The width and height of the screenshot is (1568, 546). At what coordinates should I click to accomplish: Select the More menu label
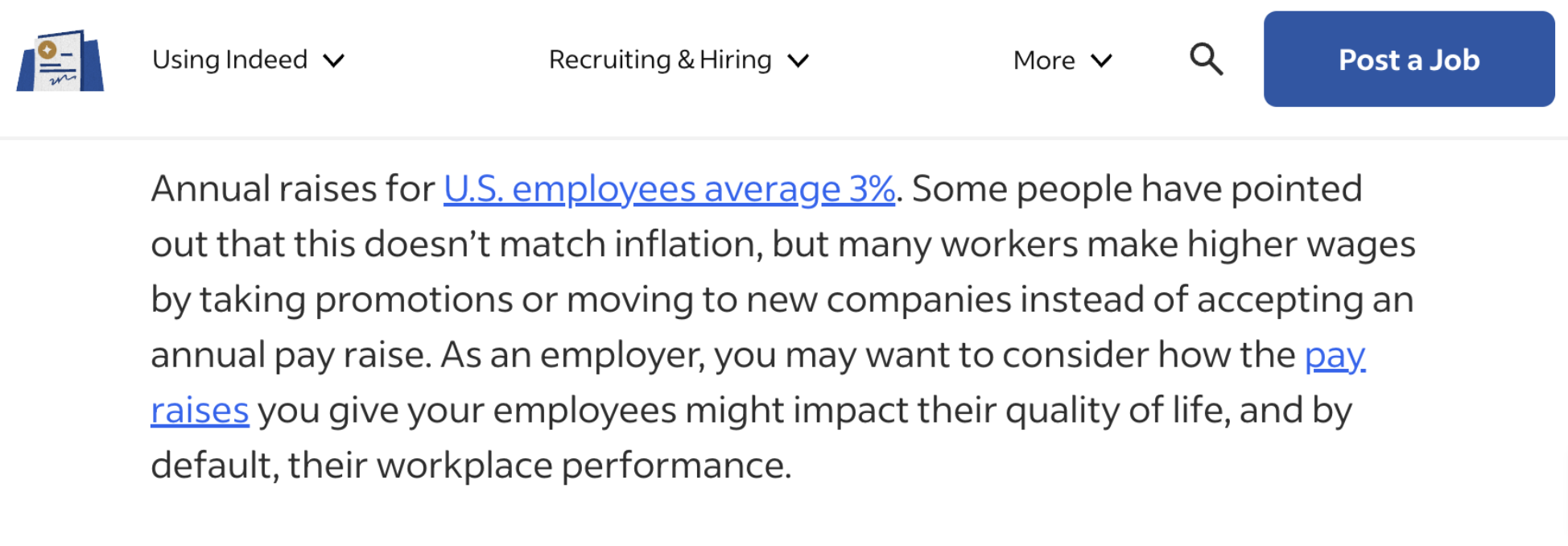tap(1044, 60)
